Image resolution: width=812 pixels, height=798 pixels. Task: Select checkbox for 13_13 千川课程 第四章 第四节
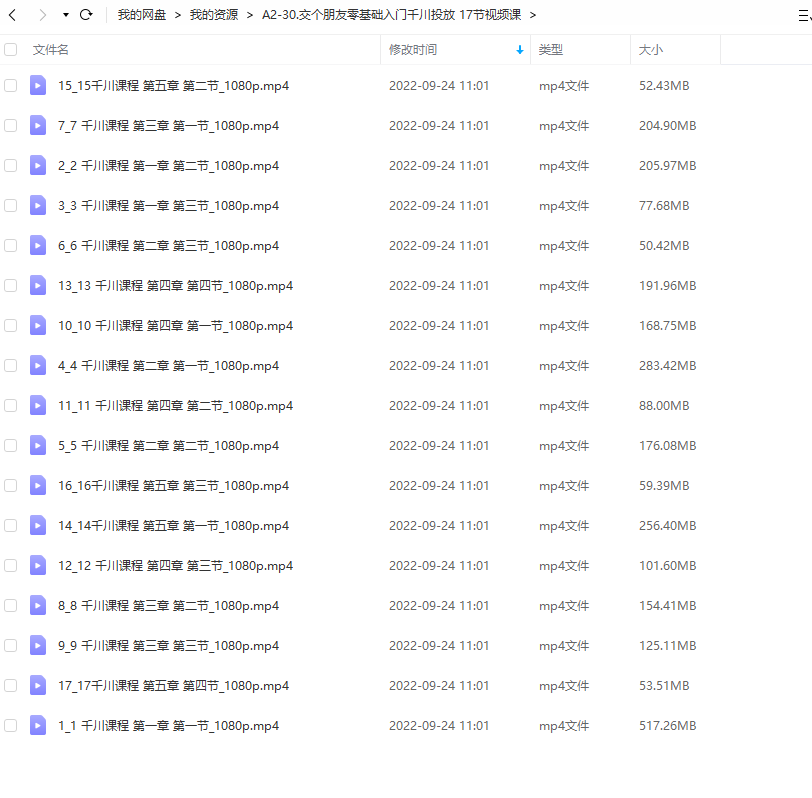tap(11, 286)
